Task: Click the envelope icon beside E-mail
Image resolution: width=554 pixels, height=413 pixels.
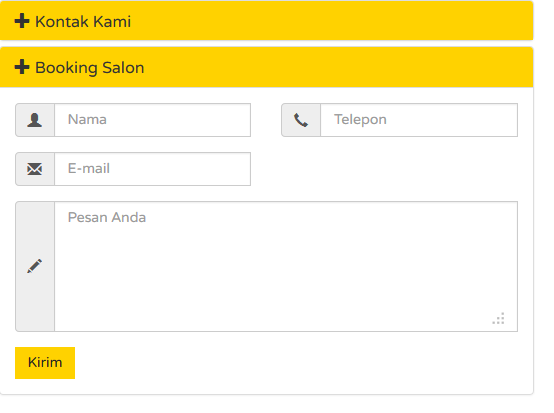Action: pyautogui.click(x=35, y=169)
